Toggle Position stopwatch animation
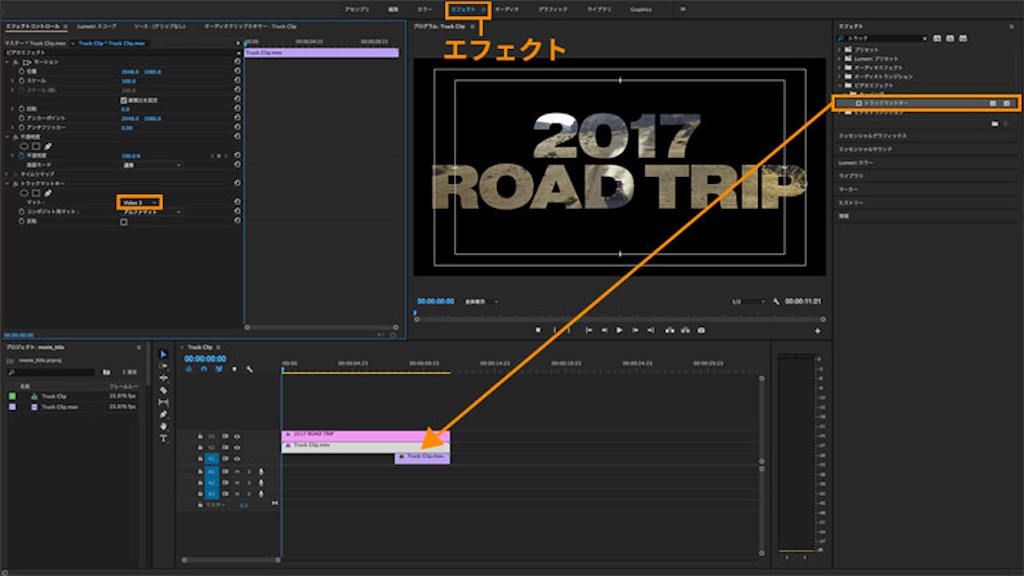 22,71
